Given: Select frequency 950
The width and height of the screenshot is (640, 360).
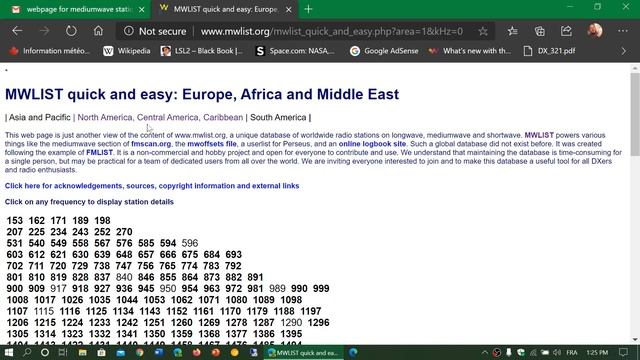Looking at the screenshot, I should [x=168, y=289].
